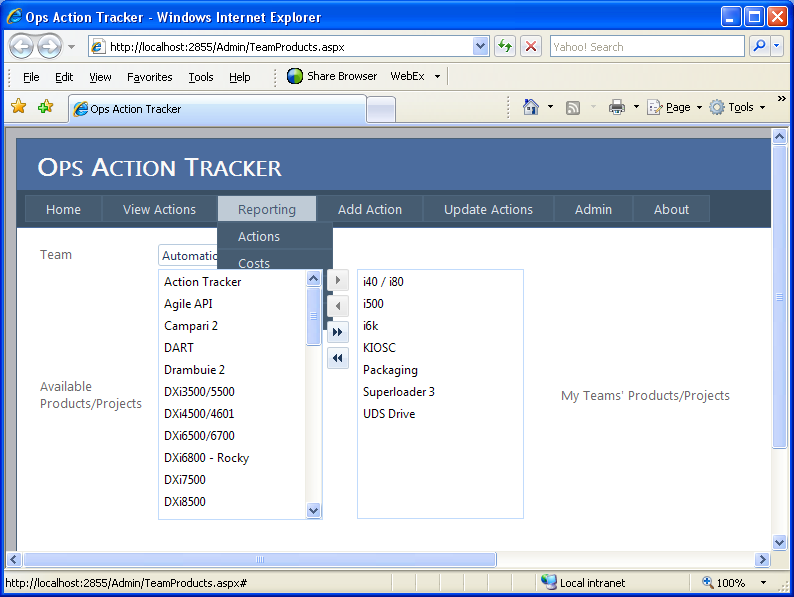Select KIOSC in team products list
Viewport: 794px width, 597px height.
pyautogui.click(x=440, y=348)
